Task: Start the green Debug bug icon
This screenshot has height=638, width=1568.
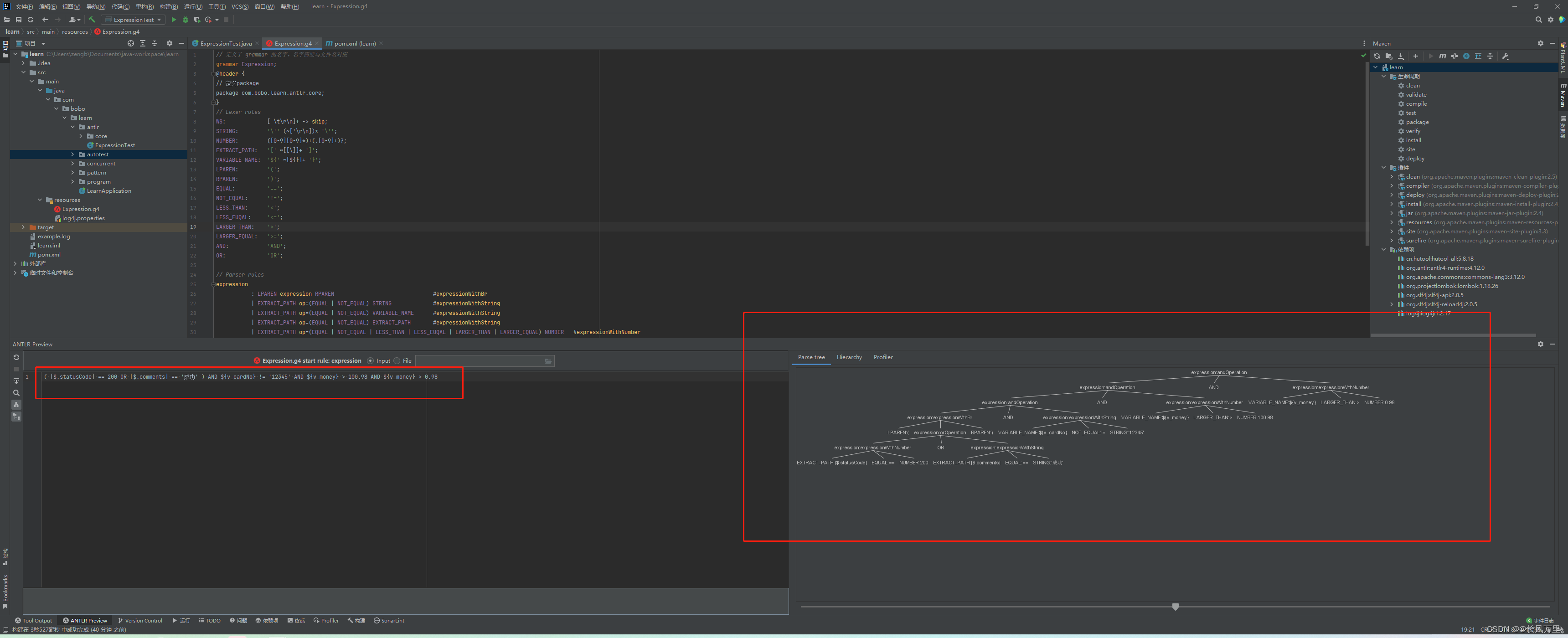Action: [x=185, y=20]
